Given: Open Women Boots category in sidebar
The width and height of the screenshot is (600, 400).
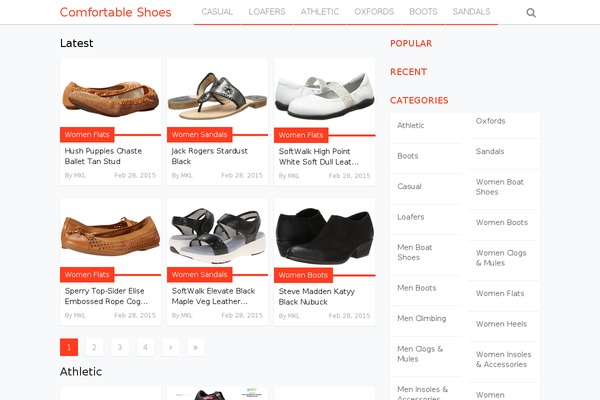Looking at the screenshot, I should coord(502,222).
